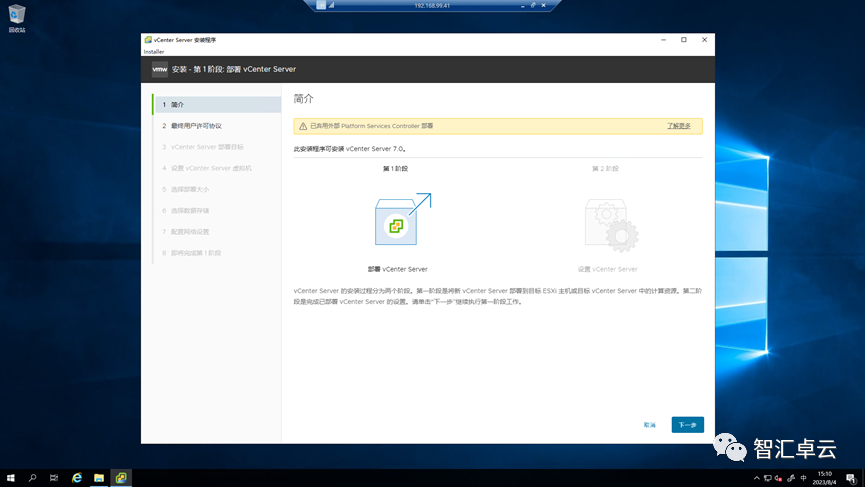Screen dimensions: 865x487
Task: Click the 第 1 阶段 stage label
Action: 395,168
